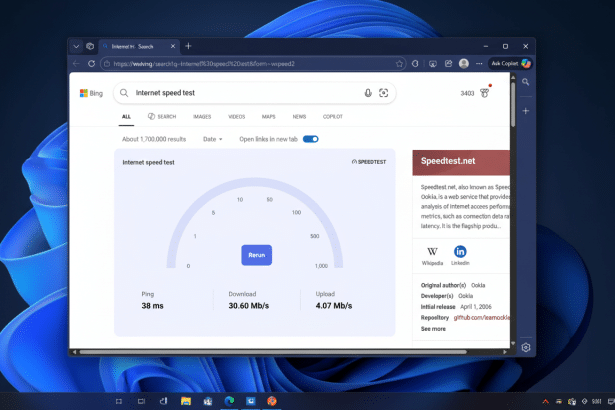The height and width of the screenshot is (410, 615).
Task: Click the browser refresh button
Action: (x=91, y=64)
